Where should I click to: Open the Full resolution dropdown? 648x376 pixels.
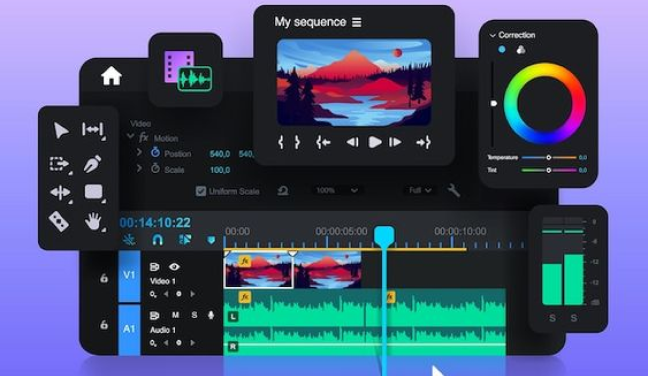420,190
